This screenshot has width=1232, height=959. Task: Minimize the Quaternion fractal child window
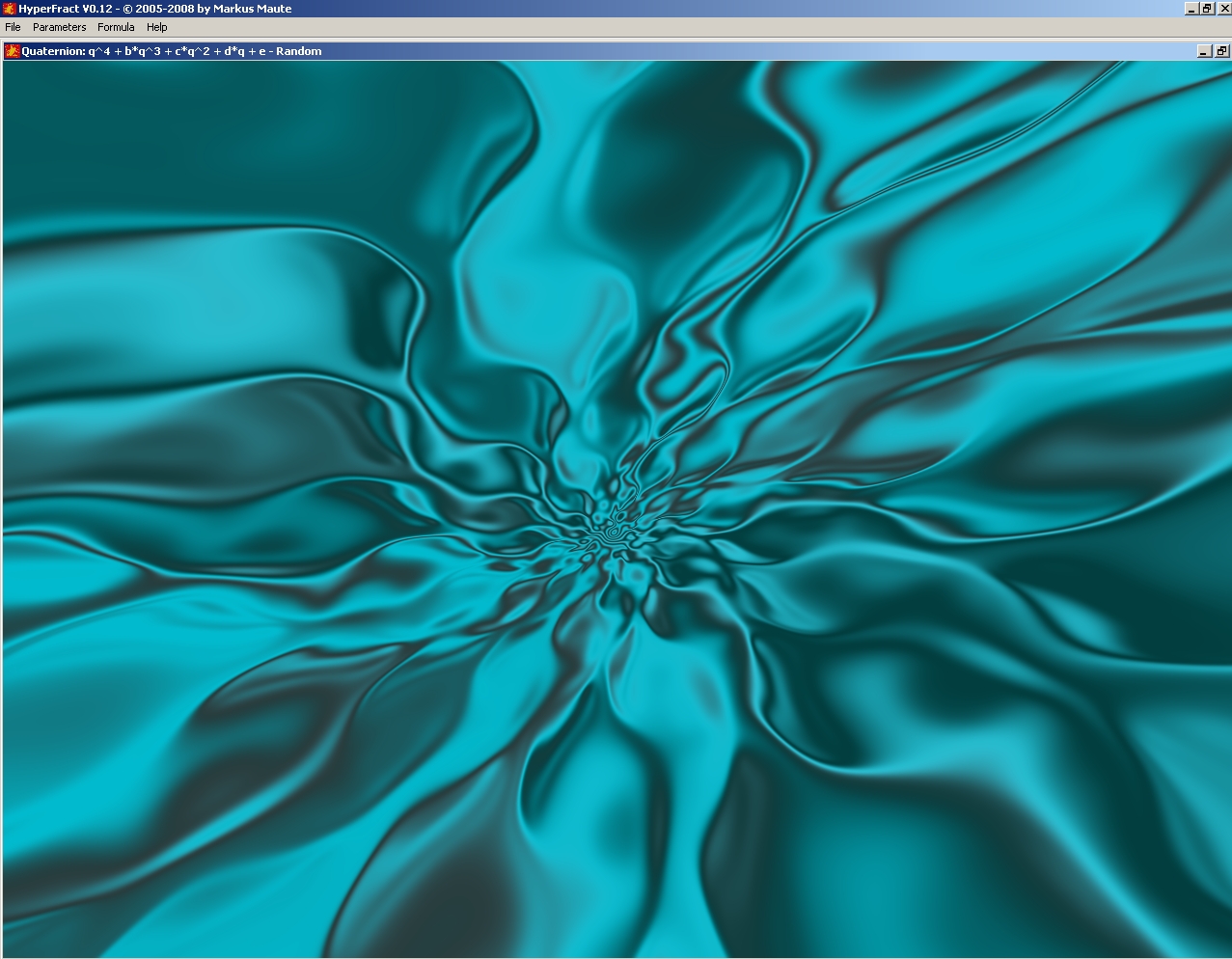(1204, 51)
